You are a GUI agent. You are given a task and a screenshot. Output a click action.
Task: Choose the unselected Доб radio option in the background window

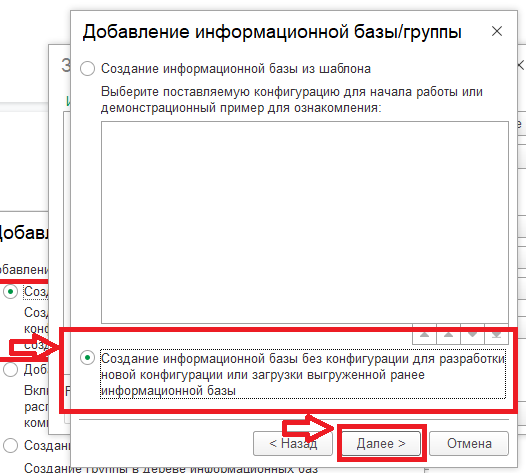click(10, 370)
